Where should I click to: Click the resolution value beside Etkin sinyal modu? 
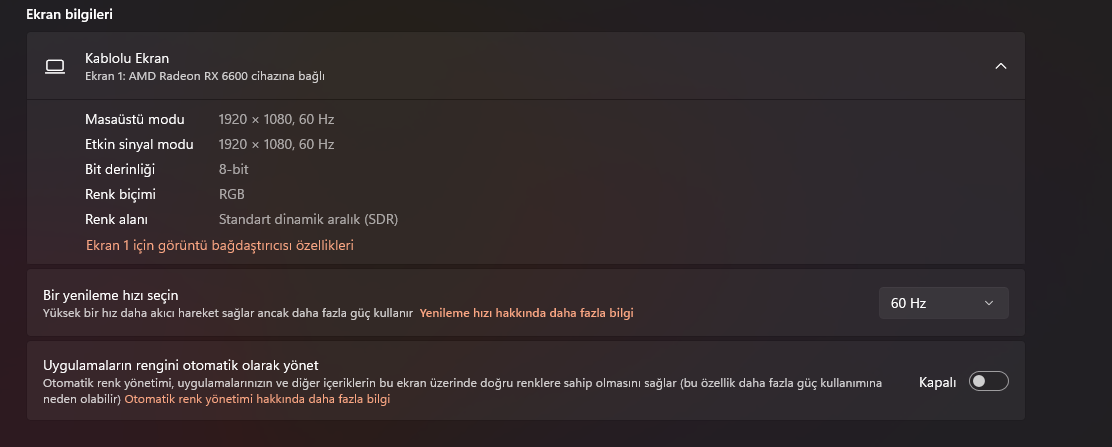point(276,144)
